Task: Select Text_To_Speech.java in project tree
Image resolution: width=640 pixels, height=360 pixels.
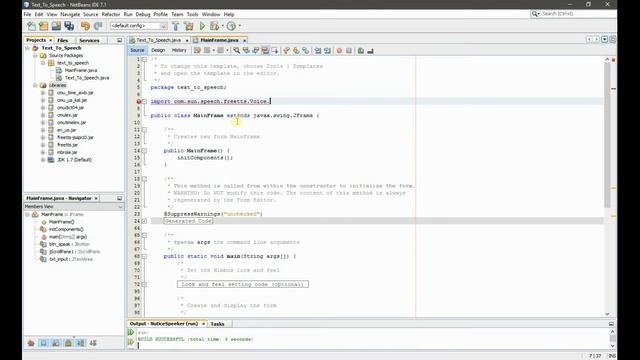Action: (87, 78)
